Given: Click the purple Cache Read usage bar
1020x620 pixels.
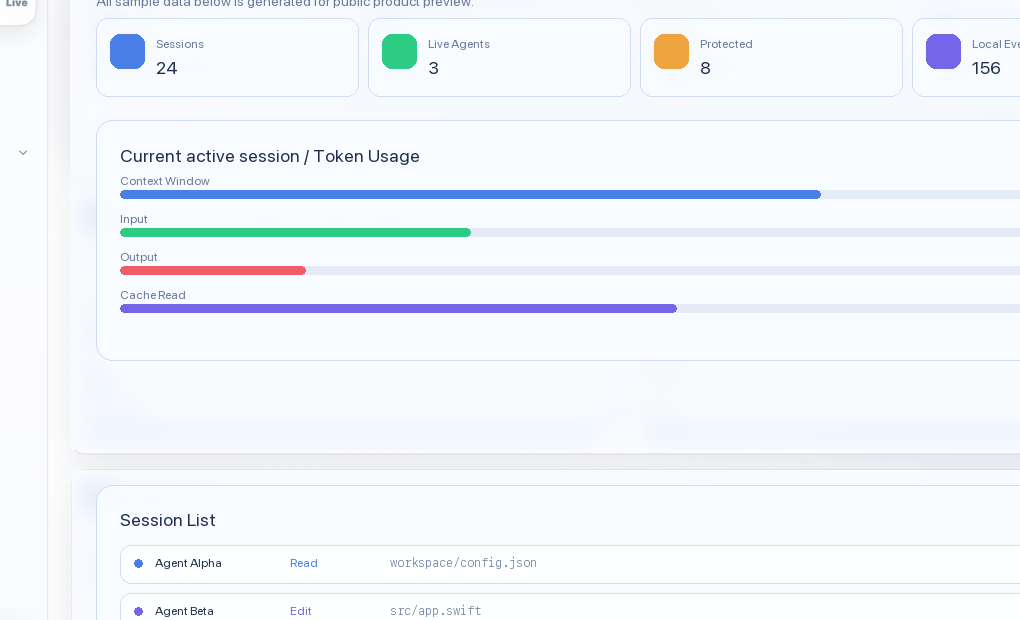Looking at the screenshot, I should pyautogui.click(x=398, y=308).
